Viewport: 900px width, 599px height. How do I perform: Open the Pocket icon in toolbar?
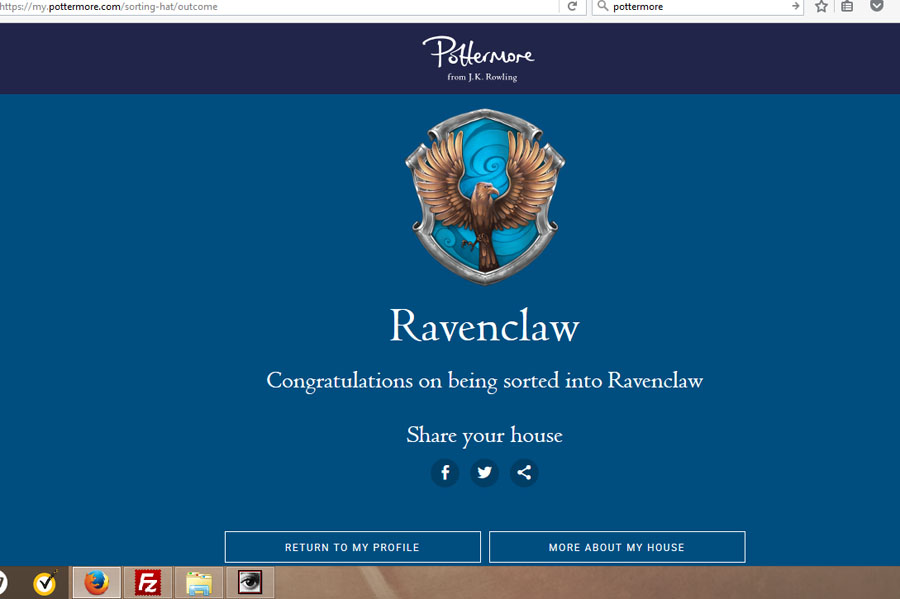[x=876, y=6]
